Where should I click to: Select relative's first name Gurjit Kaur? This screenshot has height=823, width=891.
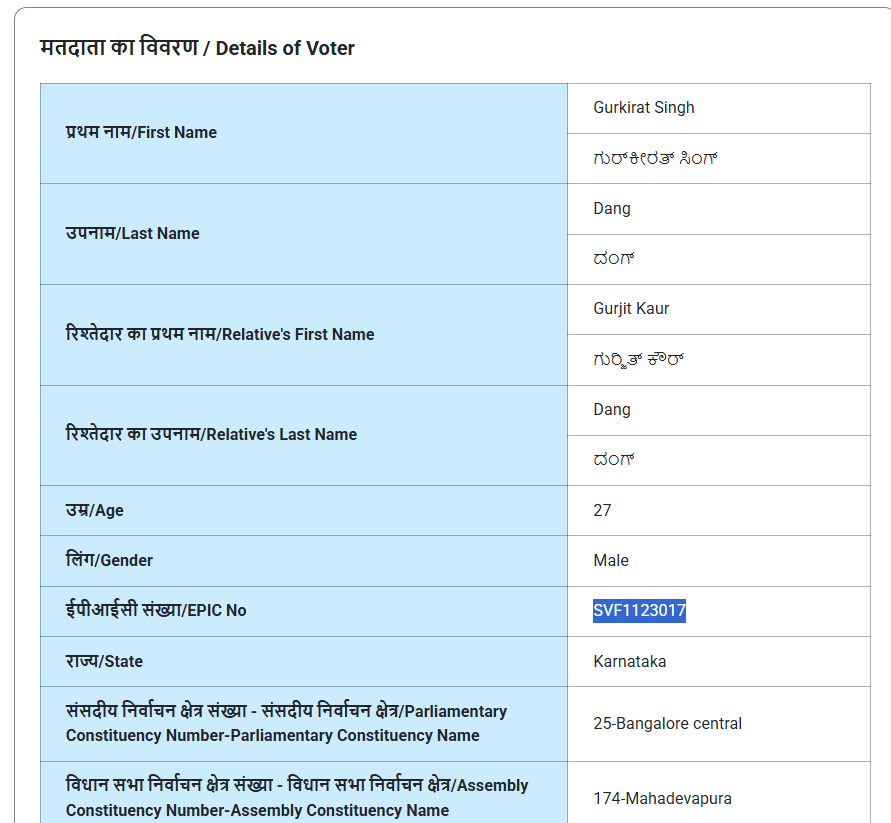click(x=631, y=309)
